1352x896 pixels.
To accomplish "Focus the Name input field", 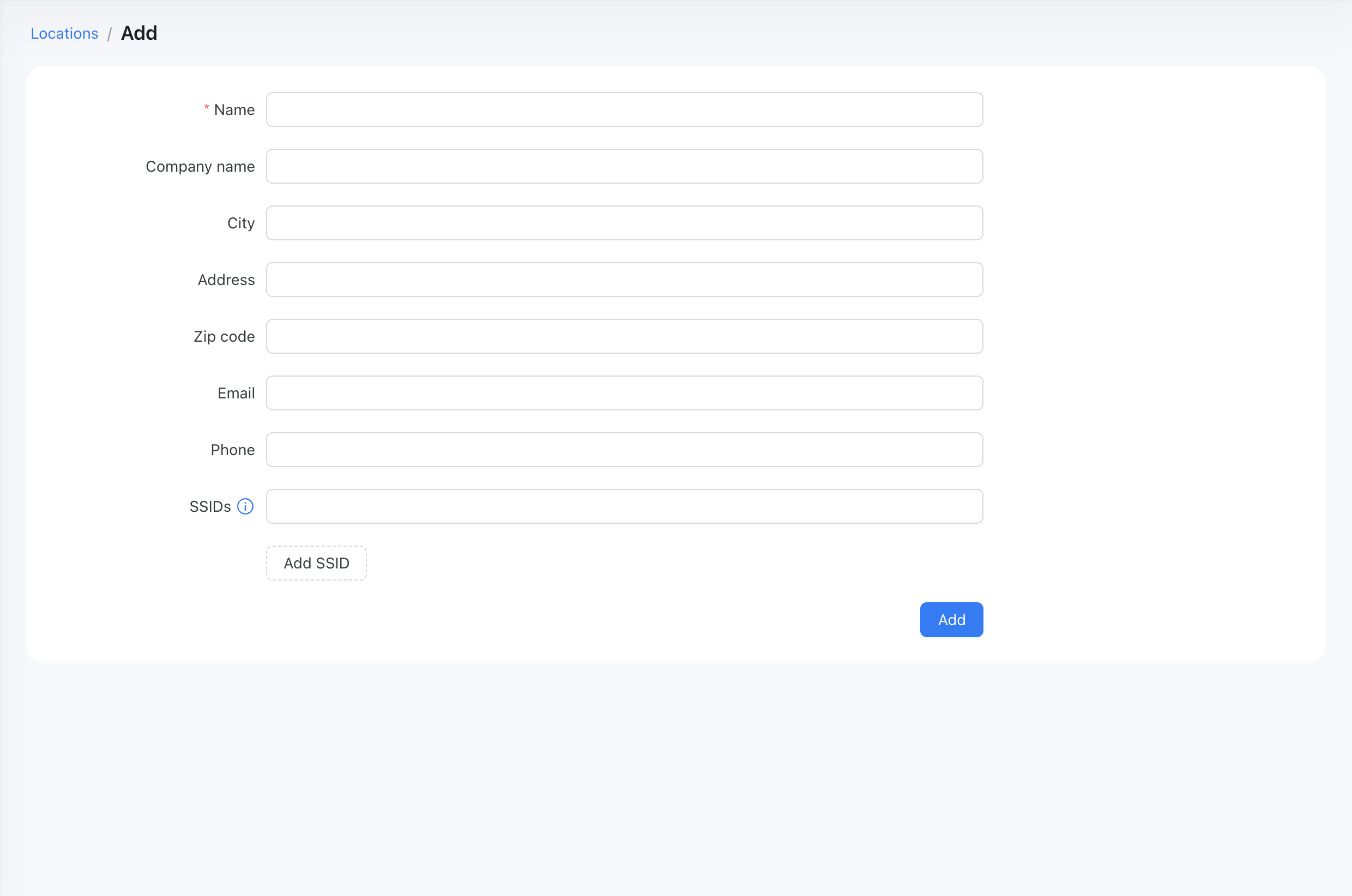I will [x=625, y=110].
